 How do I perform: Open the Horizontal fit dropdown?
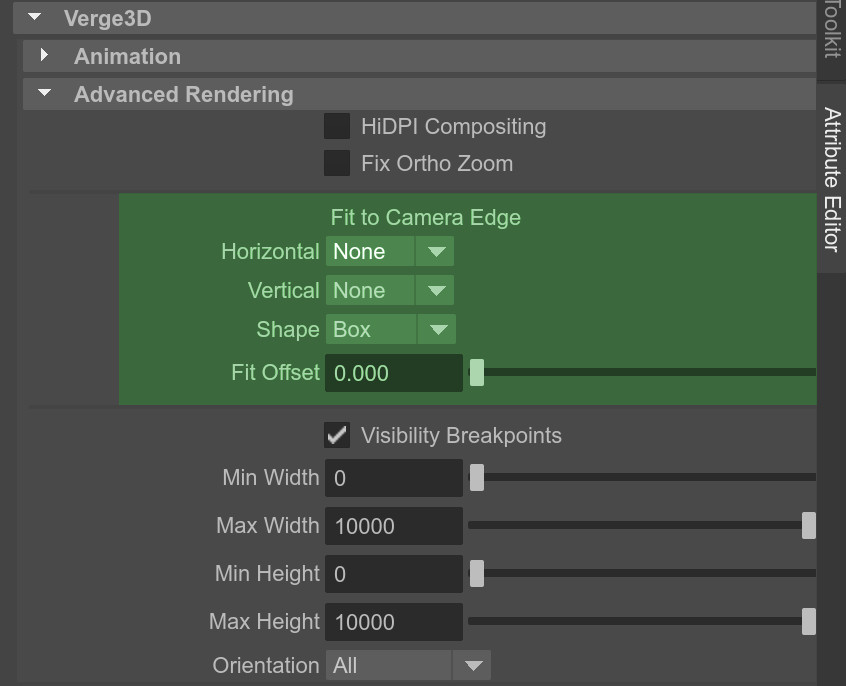390,252
